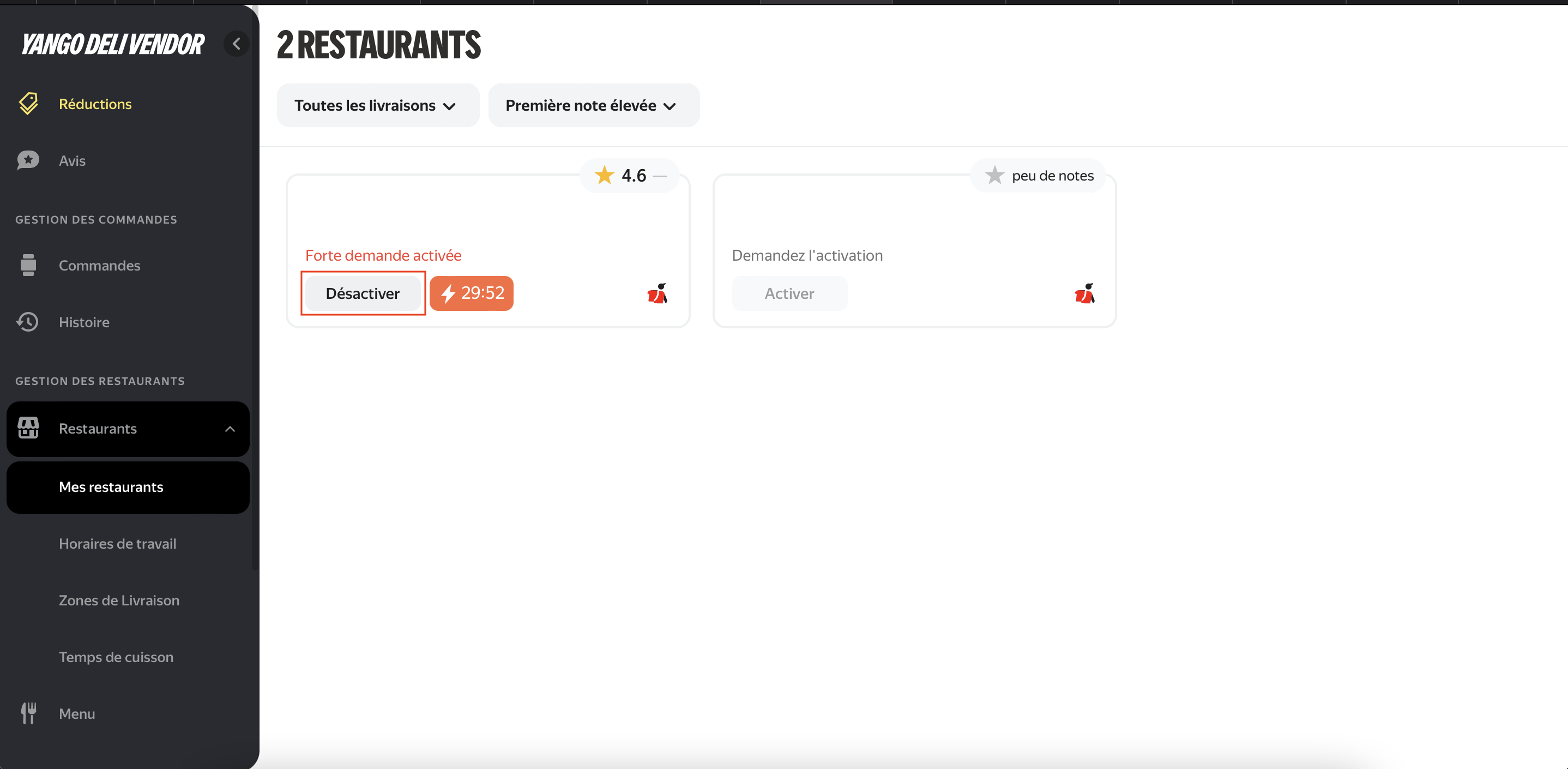The height and width of the screenshot is (769, 1568).
Task: Open the Toutes les livraisons dropdown
Action: click(x=378, y=105)
